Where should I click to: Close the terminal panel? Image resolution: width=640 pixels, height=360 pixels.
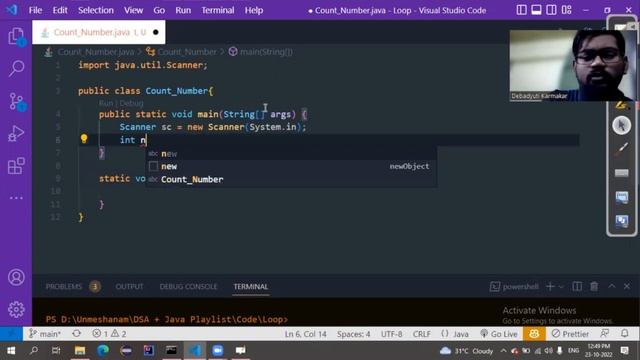(x=627, y=287)
